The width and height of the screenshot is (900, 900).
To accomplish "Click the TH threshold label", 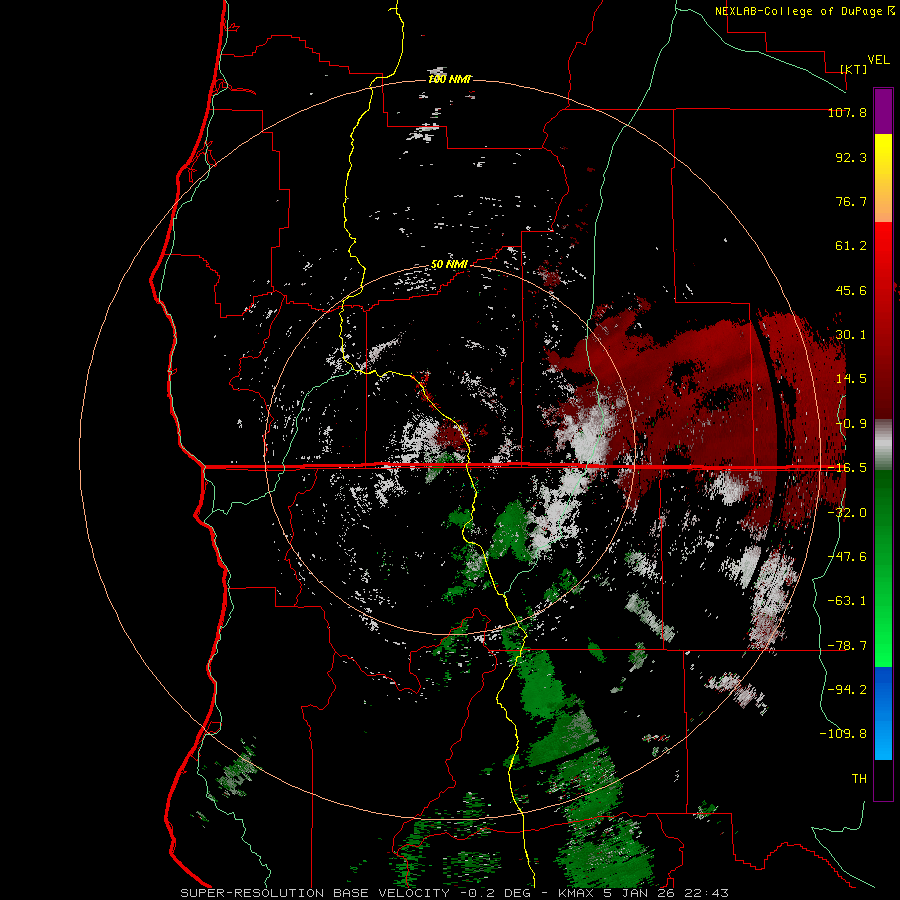I will pos(859,779).
